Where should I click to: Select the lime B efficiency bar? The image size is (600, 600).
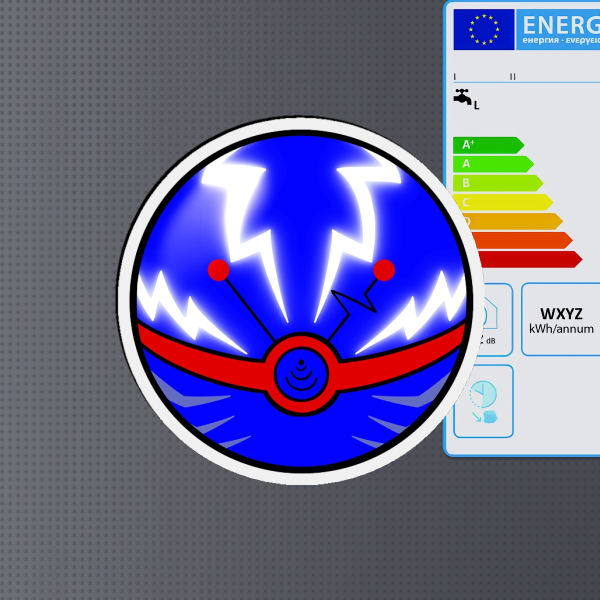pyautogui.click(x=498, y=183)
